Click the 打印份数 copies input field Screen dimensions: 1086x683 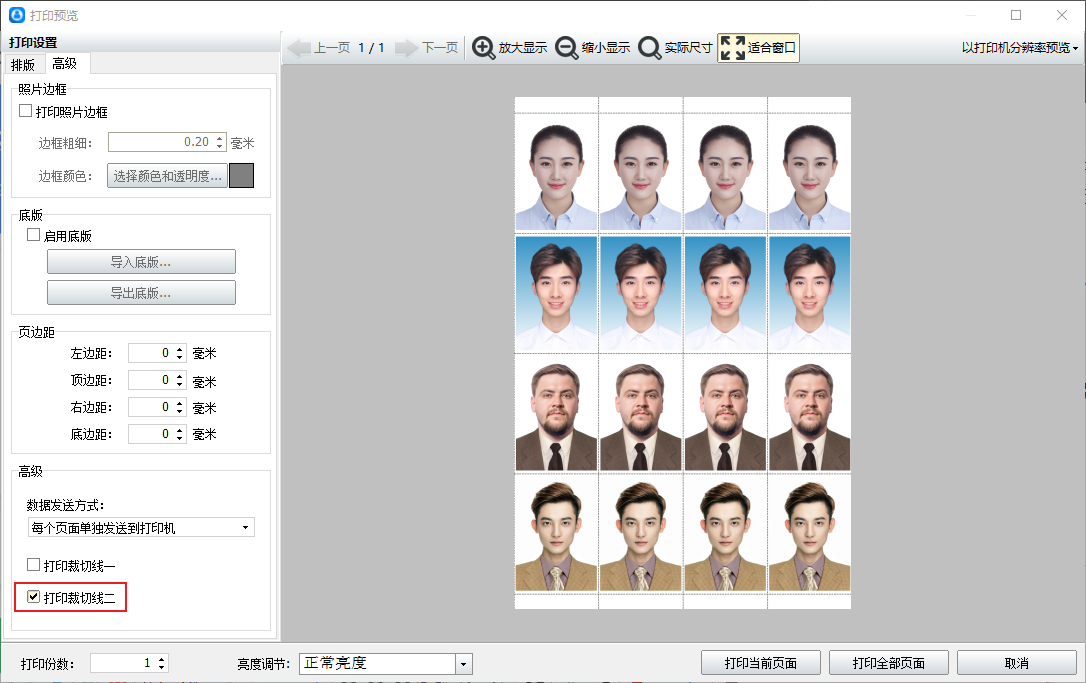[122, 663]
